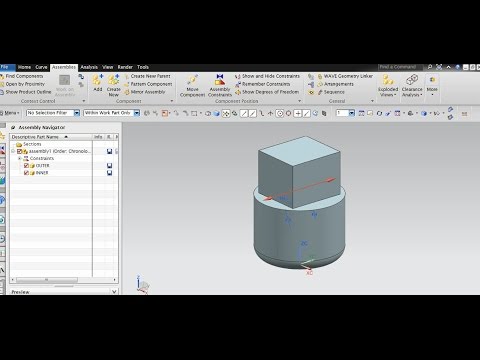The height and width of the screenshot is (360, 480).
Task: Switch to the Render tab
Action: tap(125, 67)
